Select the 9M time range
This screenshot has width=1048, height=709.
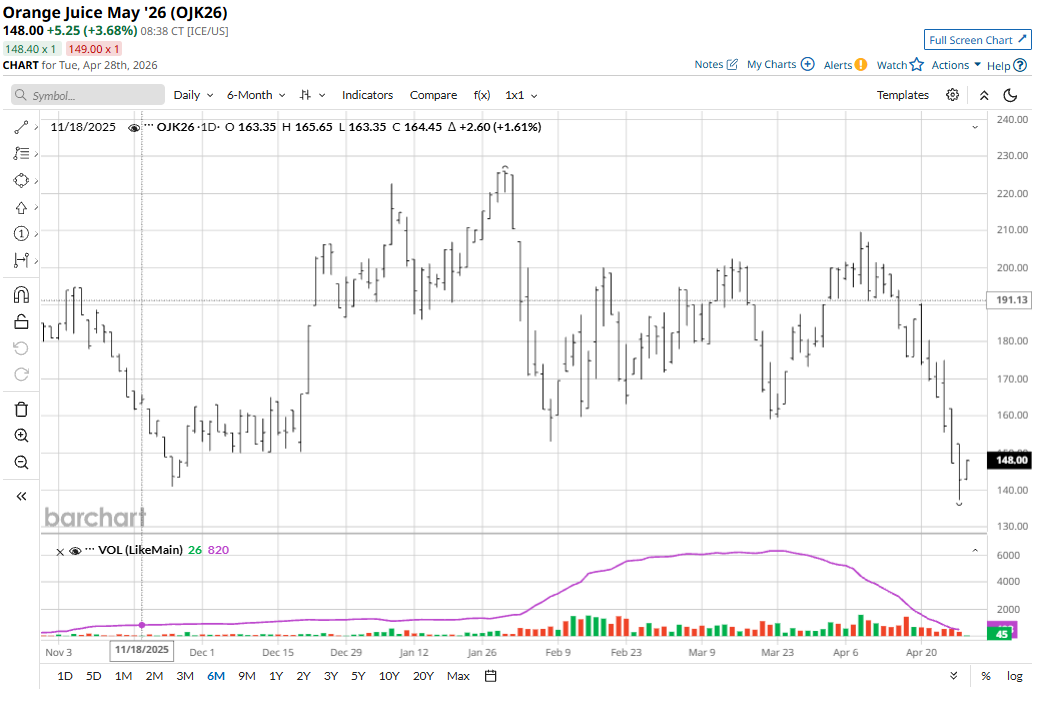click(x=247, y=676)
